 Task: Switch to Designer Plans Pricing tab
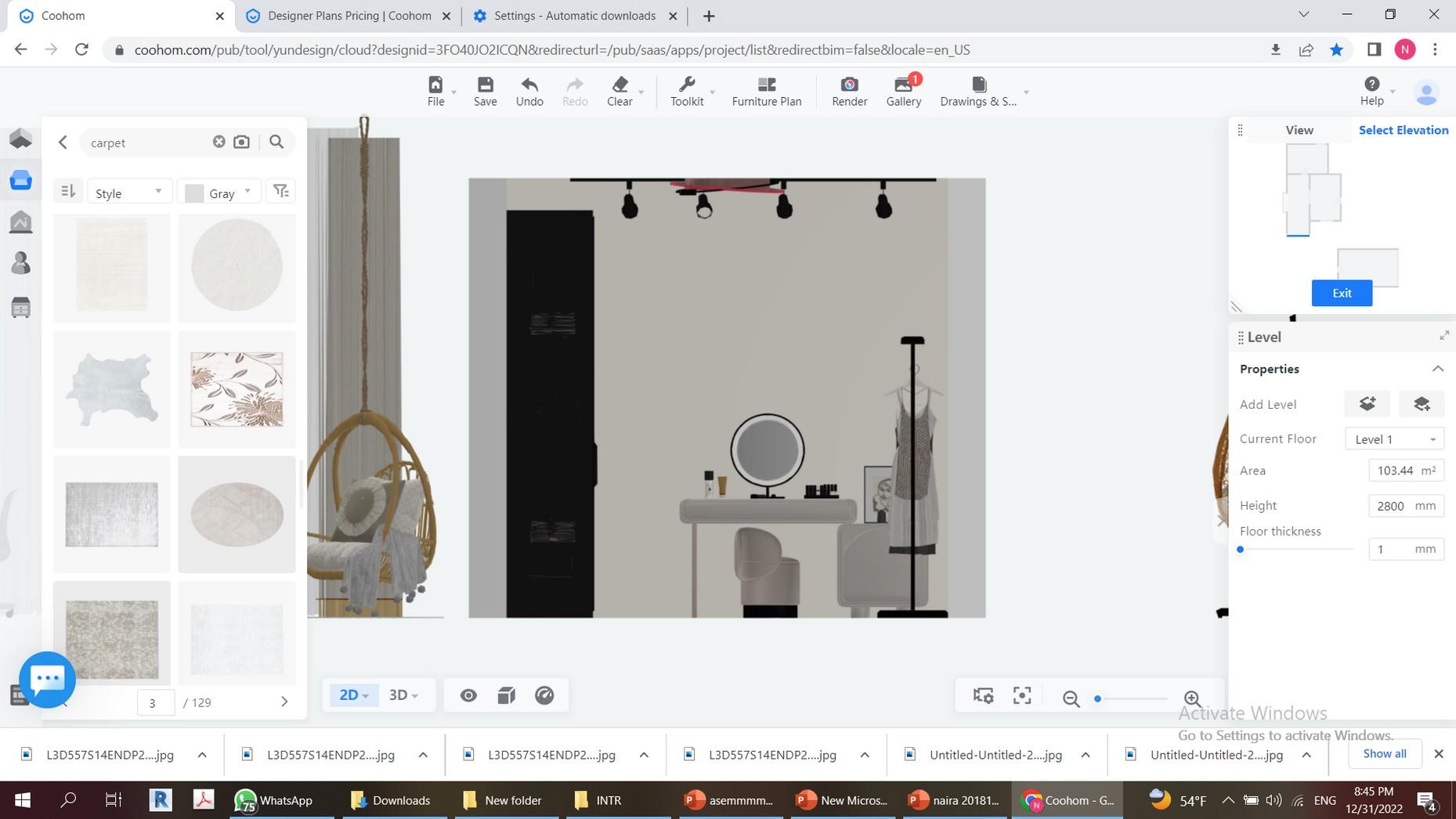(x=349, y=16)
